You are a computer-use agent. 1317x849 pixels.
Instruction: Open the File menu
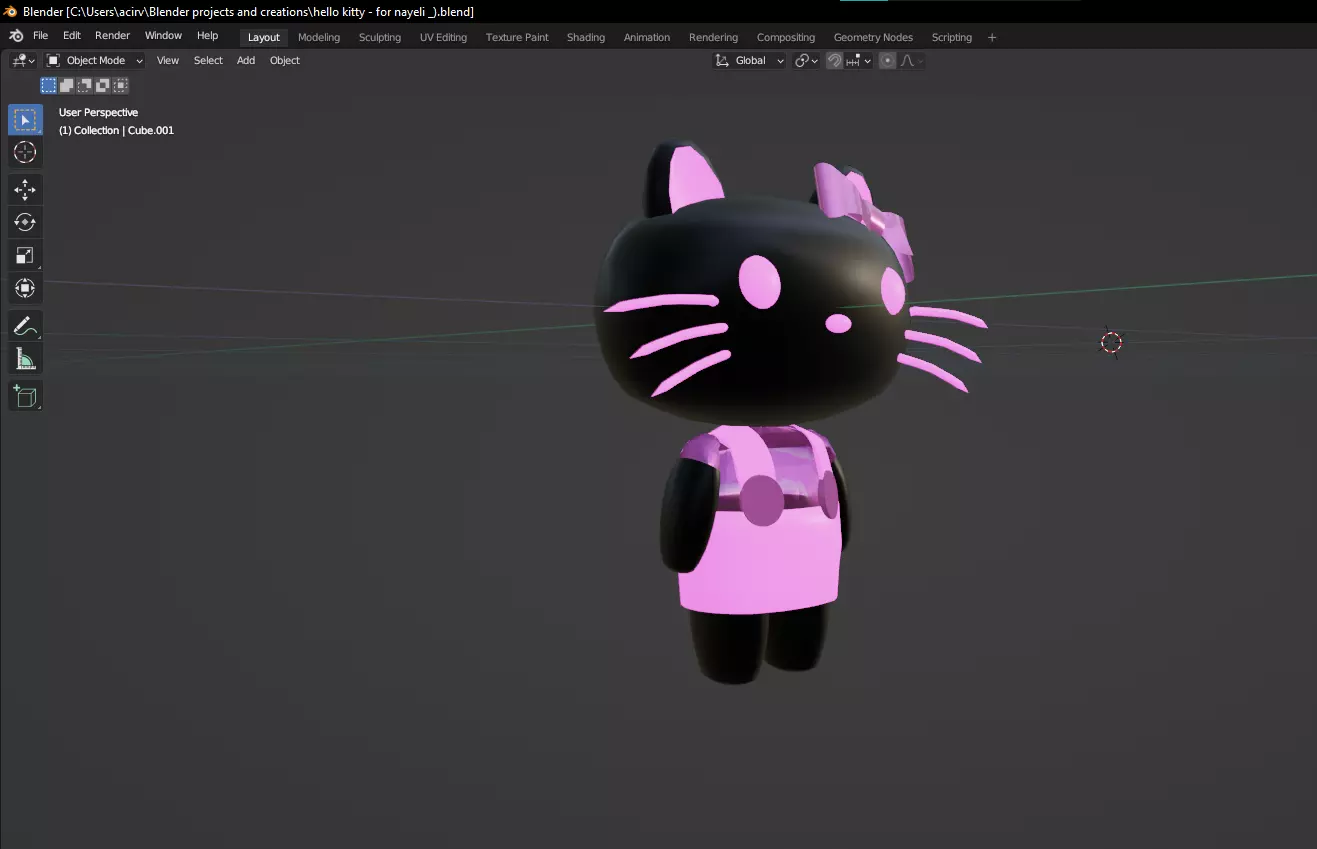(41, 36)
